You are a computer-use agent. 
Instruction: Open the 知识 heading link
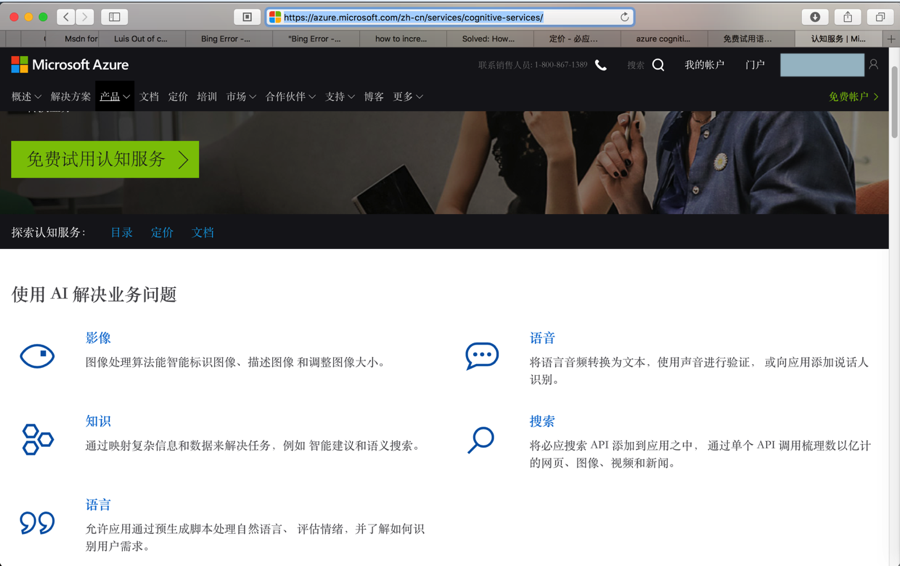pos(98,421)
